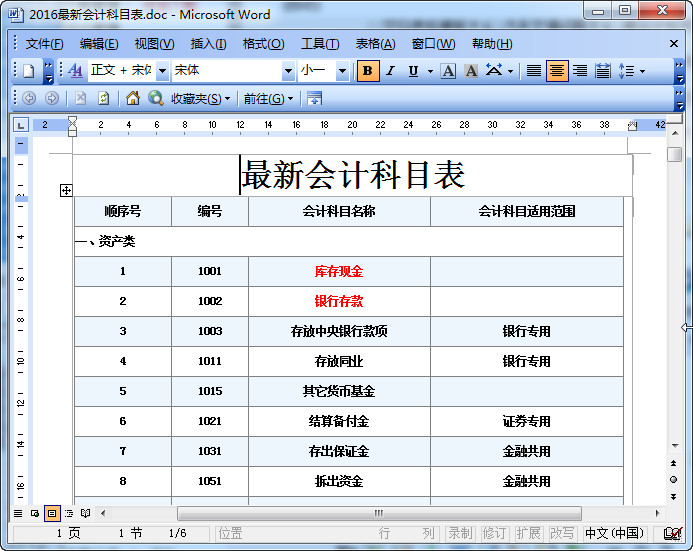Open the 编辑(E) menu
This screenshot has width=693, height=551.
(99, 44)
